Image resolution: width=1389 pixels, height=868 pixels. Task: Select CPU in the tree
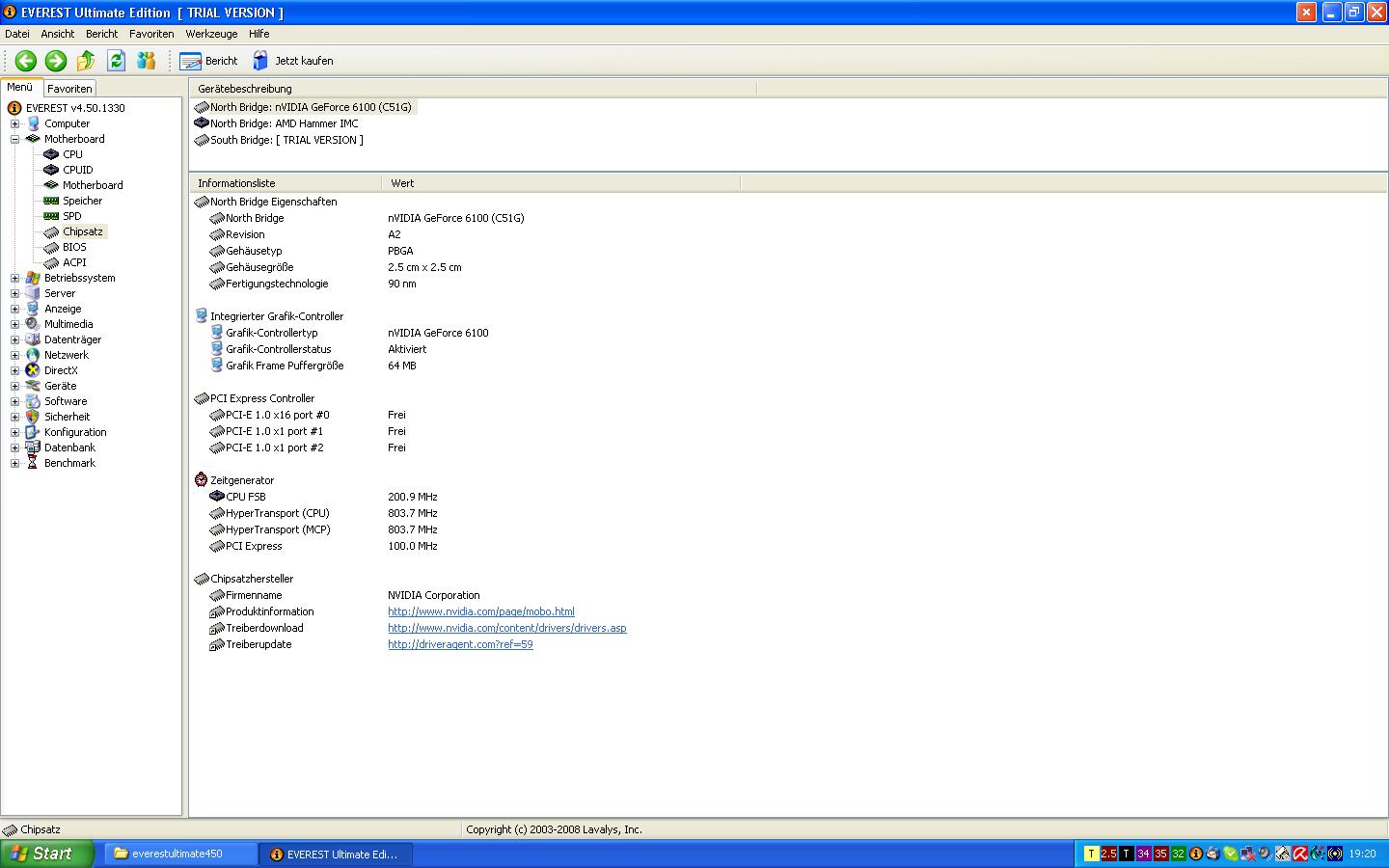pyautogui.click(x=72, y=154)
